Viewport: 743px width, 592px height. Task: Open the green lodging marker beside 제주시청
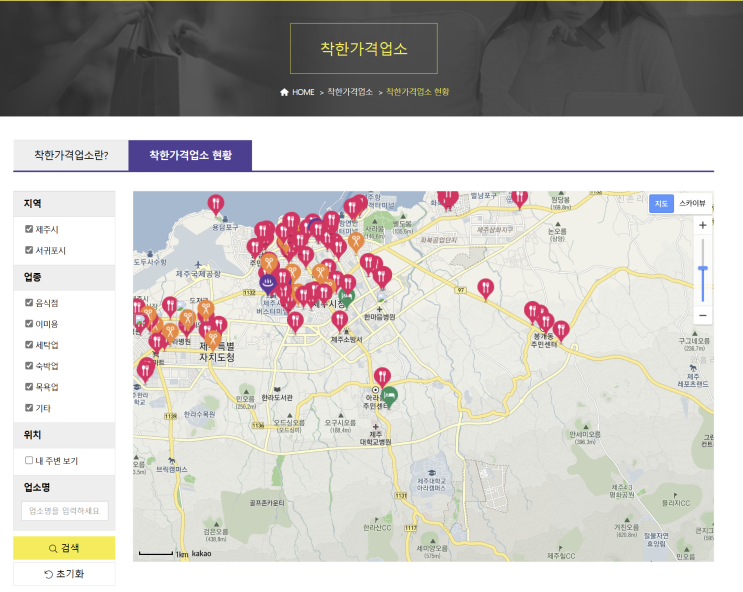click(346, 299)
